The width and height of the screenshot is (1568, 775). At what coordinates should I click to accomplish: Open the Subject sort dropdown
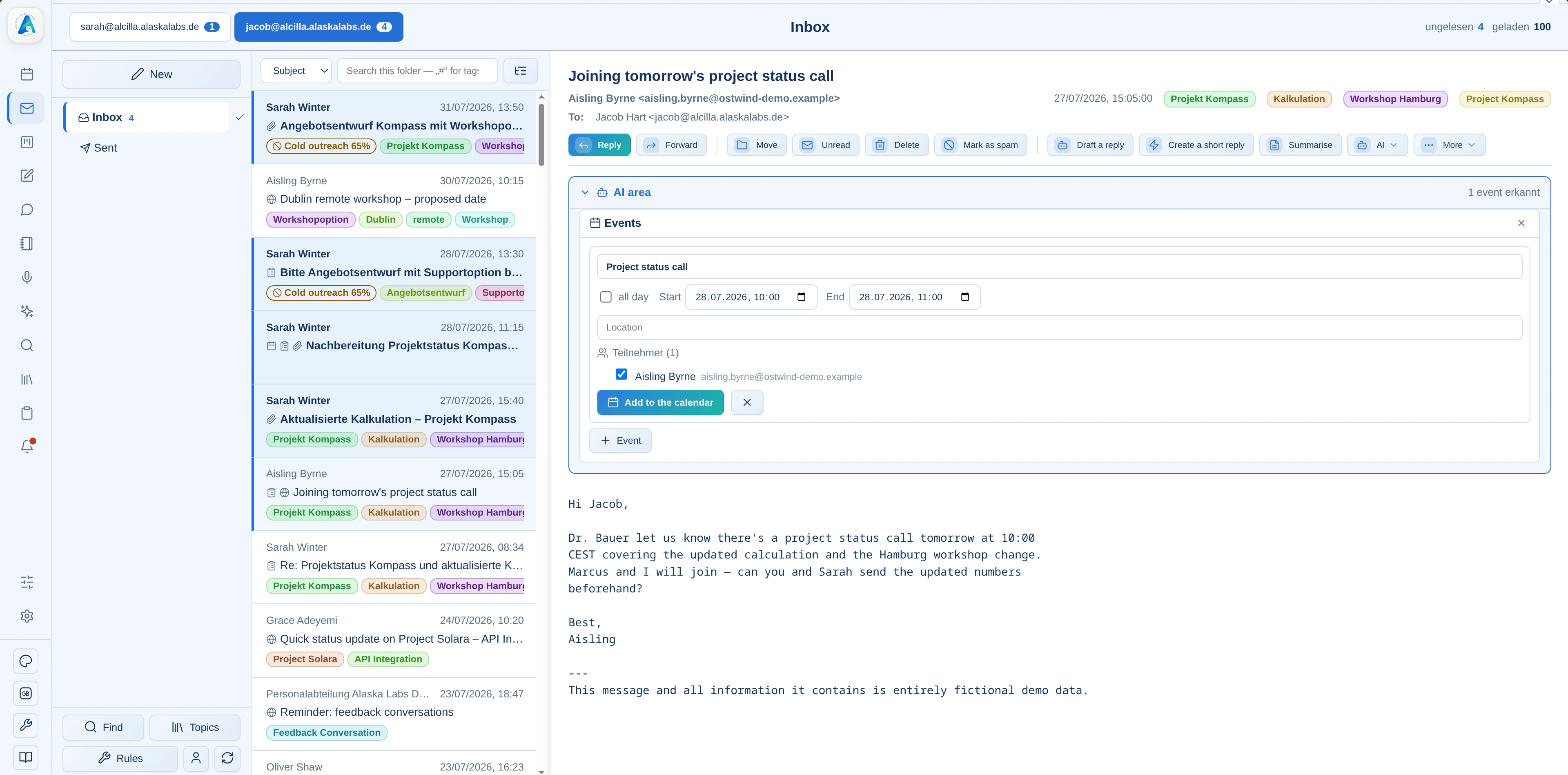tap(296, 71)
